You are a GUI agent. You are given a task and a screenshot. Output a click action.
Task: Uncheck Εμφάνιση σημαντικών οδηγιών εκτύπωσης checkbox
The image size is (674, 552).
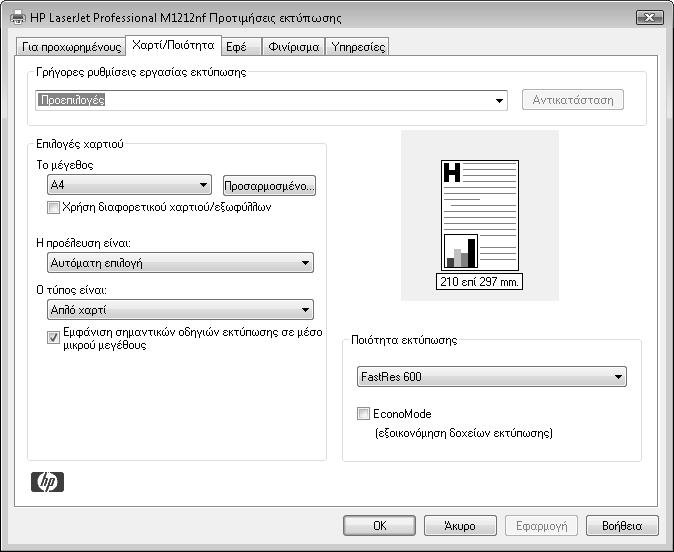(53, 337)
